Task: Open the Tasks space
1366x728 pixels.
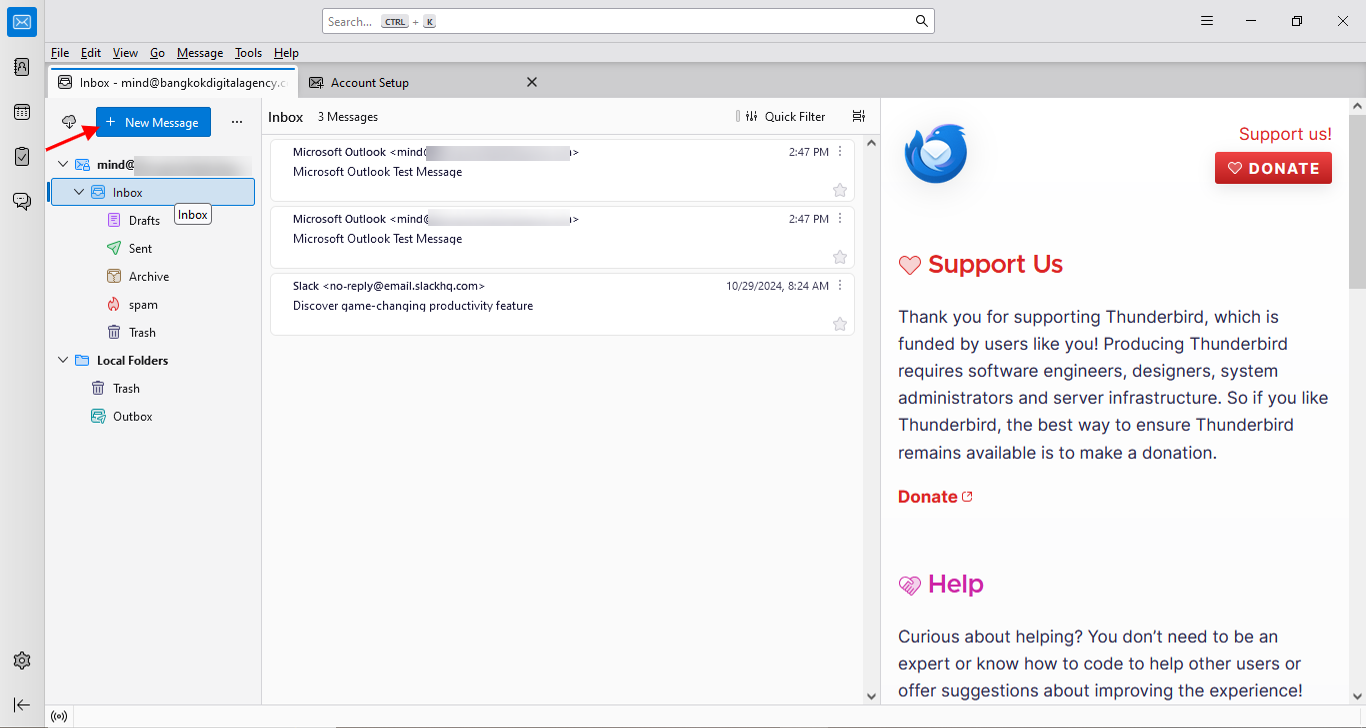Action: [x=22, y=156]
